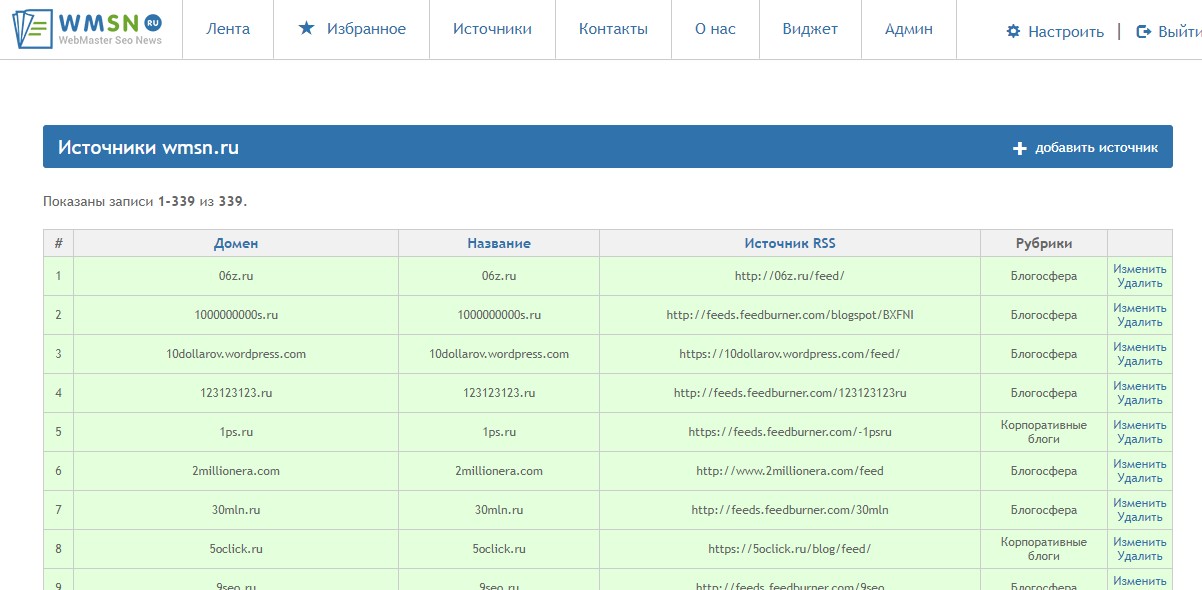Image resolution: width=1202 pixels, height=590 pixels.
Task: Click Изменить for the 30mln.ru row
Action: click(x=1140, y=503)
